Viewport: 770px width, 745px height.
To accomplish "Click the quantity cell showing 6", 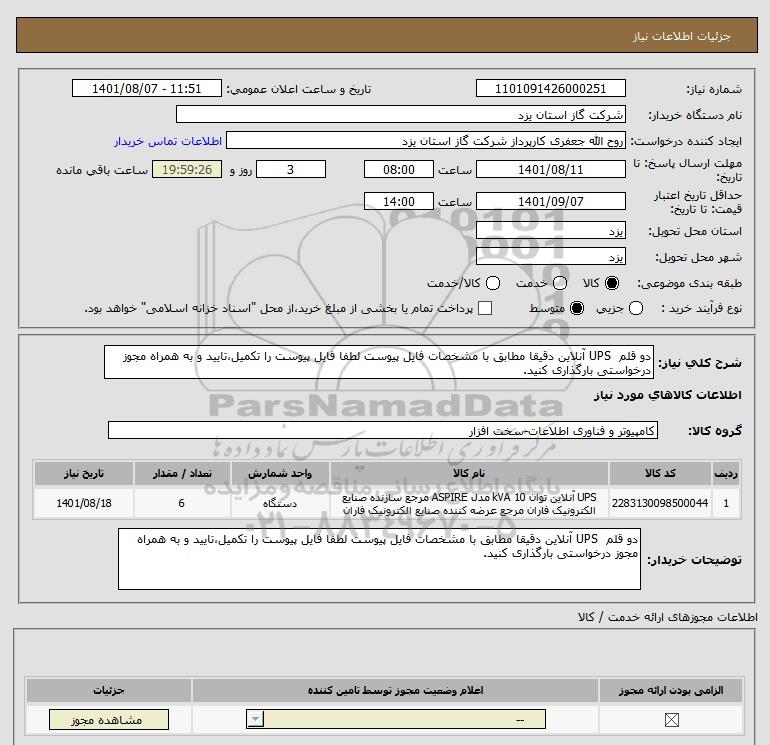I will (182, 503).
